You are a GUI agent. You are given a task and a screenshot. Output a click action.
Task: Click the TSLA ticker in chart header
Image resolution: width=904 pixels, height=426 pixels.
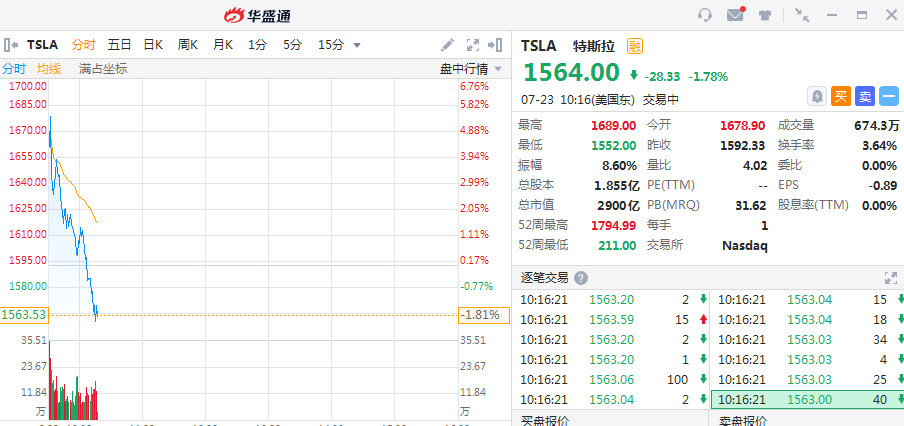click(42, 45)
